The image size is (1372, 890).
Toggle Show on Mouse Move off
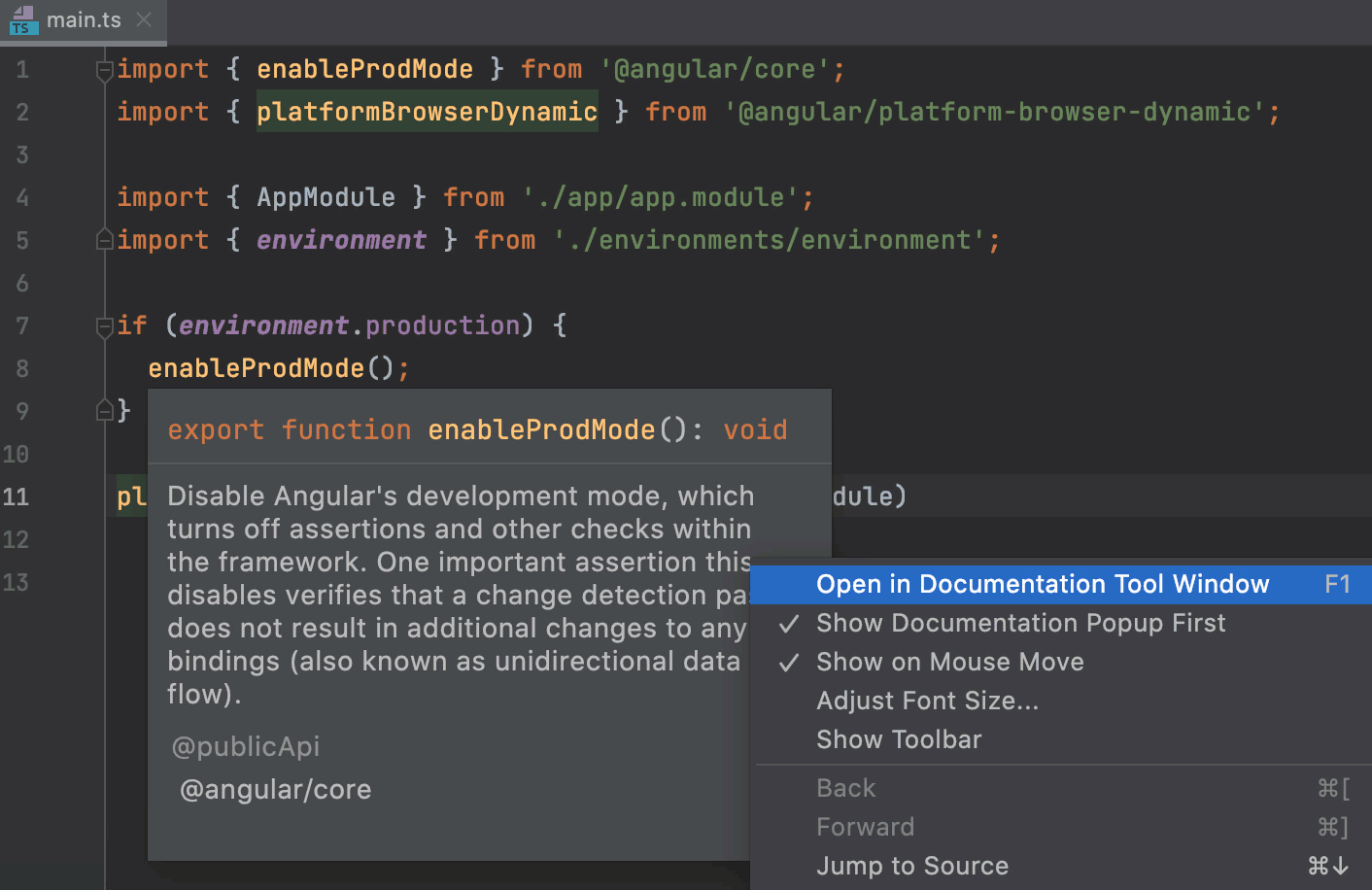[x=950, y=662]
